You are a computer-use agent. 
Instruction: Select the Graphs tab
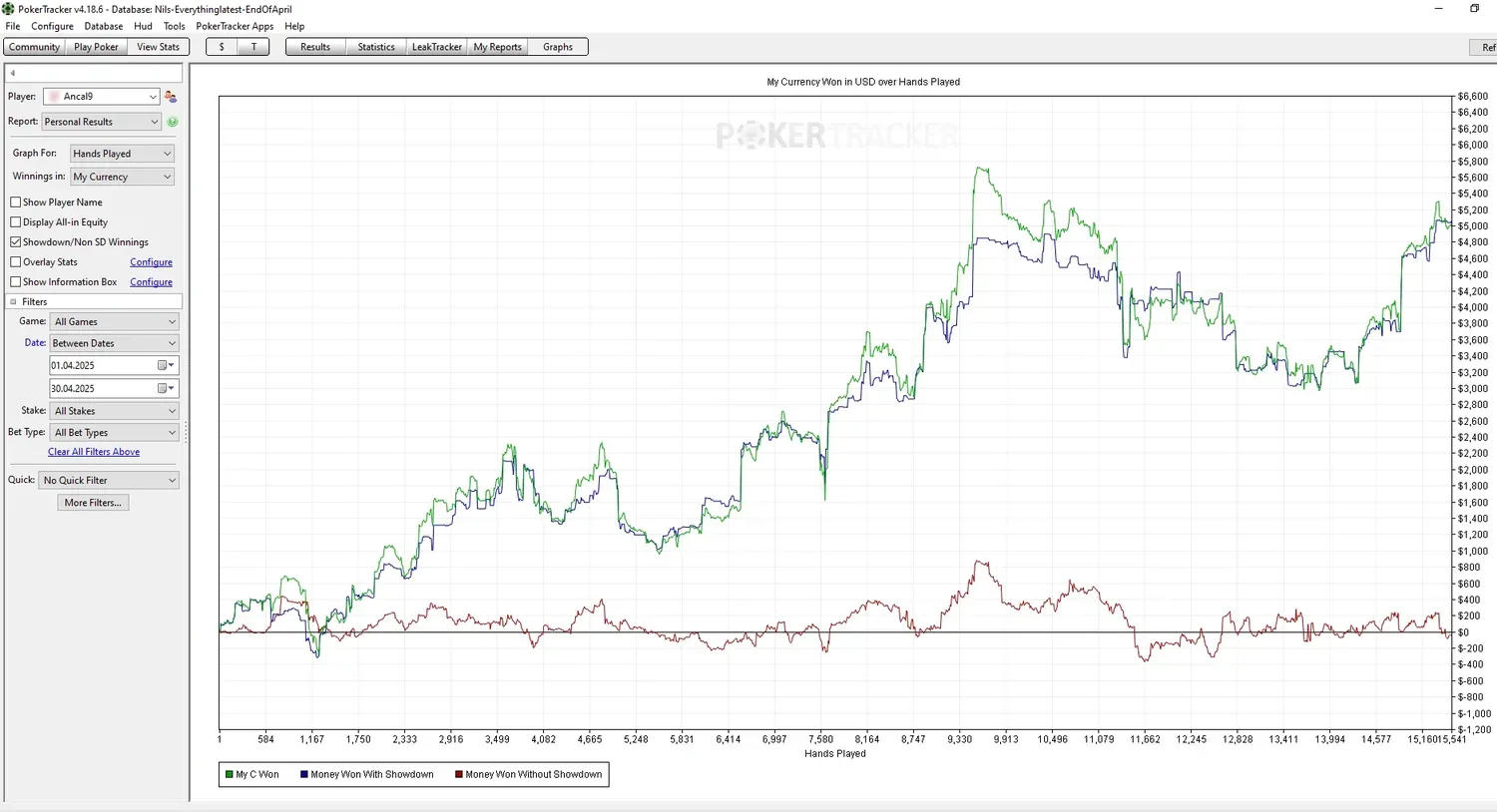point(558,47)
